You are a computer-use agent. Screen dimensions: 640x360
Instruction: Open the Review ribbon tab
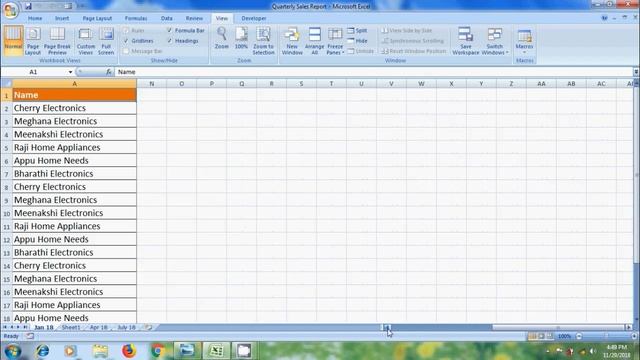point(194,18)
